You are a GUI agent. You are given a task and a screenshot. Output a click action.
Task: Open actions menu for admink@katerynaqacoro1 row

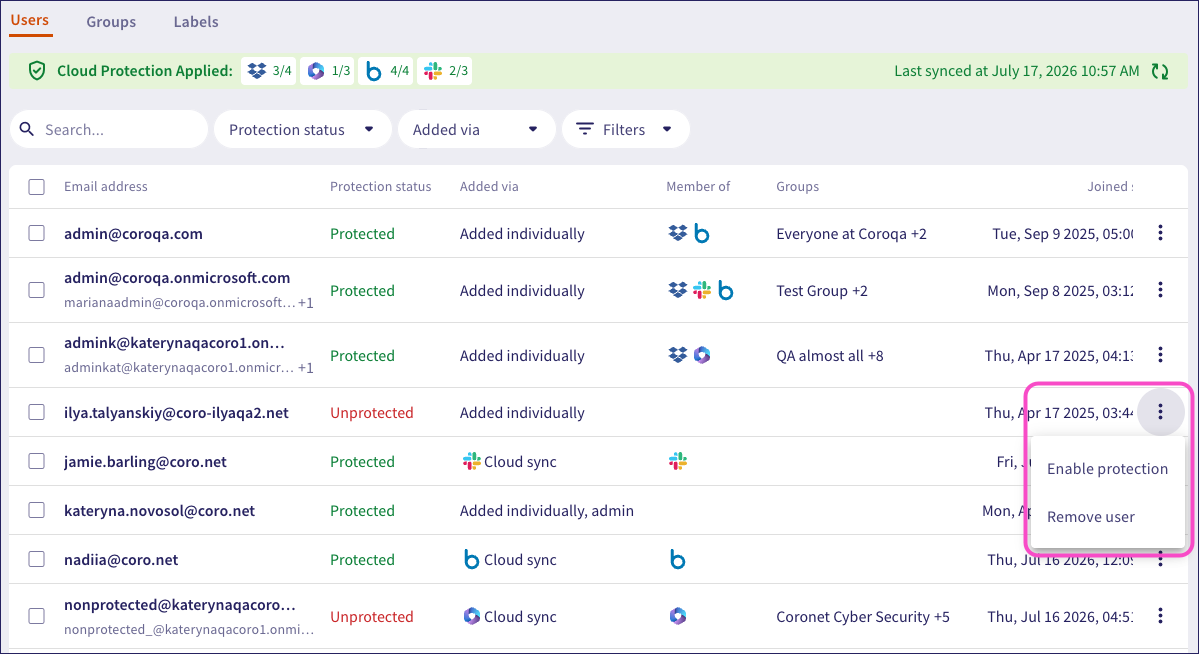[1160, 355]
